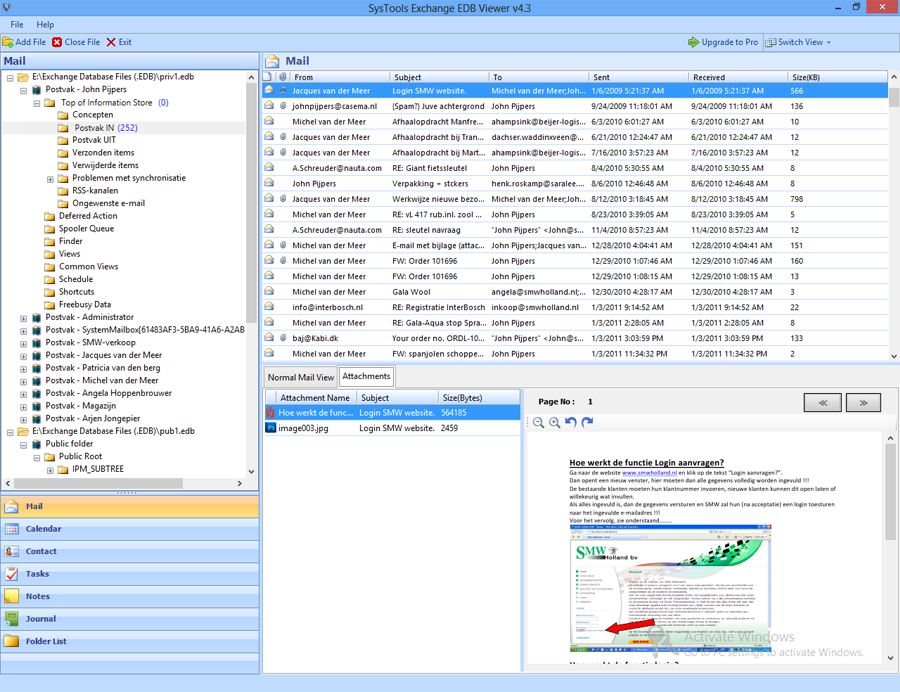The height and width of the screenshot is (692, 900).
Task: Go to next attachment page
Action: [x=863, y=403]
